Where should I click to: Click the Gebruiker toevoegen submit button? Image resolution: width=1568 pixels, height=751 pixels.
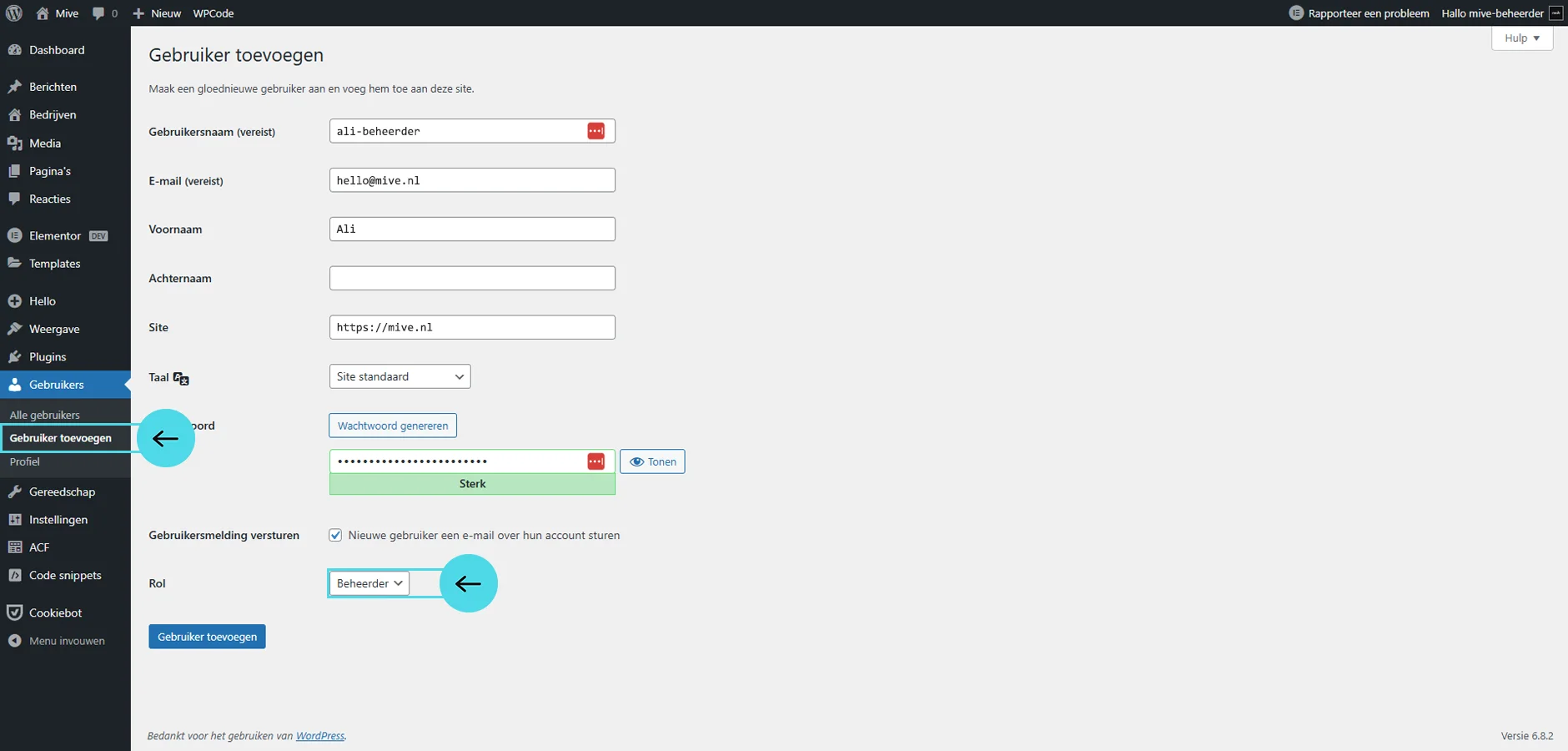click(x=207, y=637)
